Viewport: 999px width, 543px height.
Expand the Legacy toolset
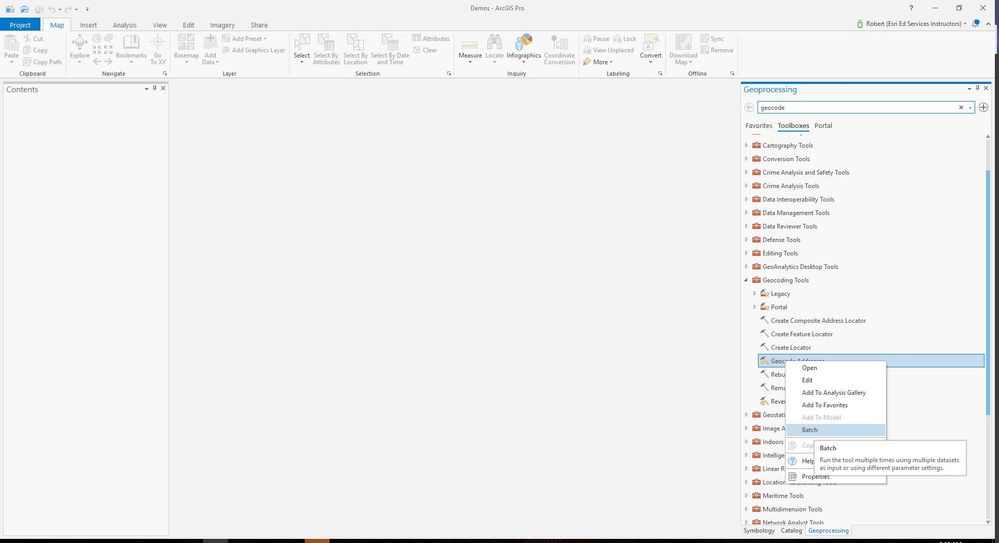tap(754, 294)
